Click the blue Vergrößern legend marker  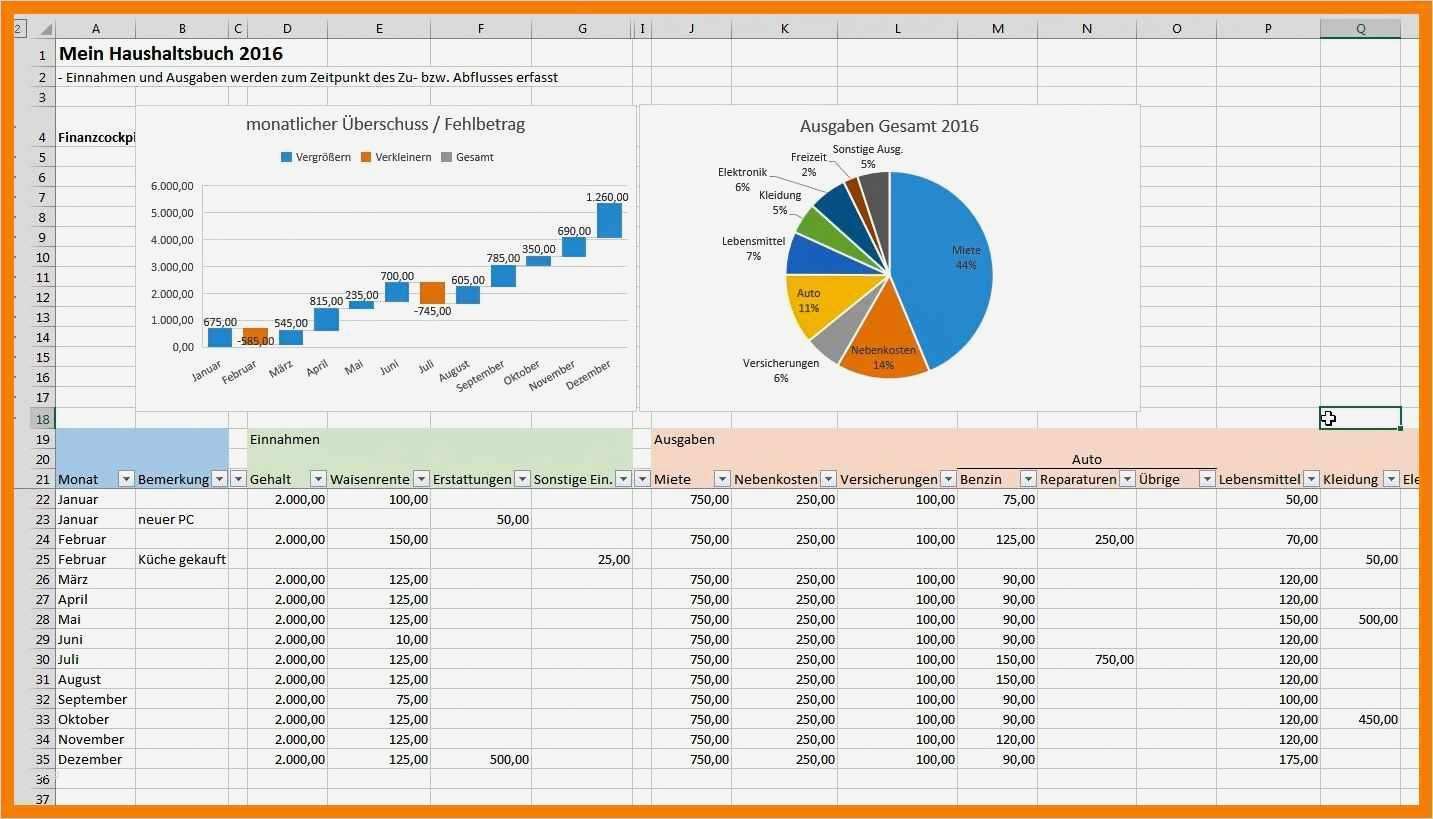coord(284,157)
